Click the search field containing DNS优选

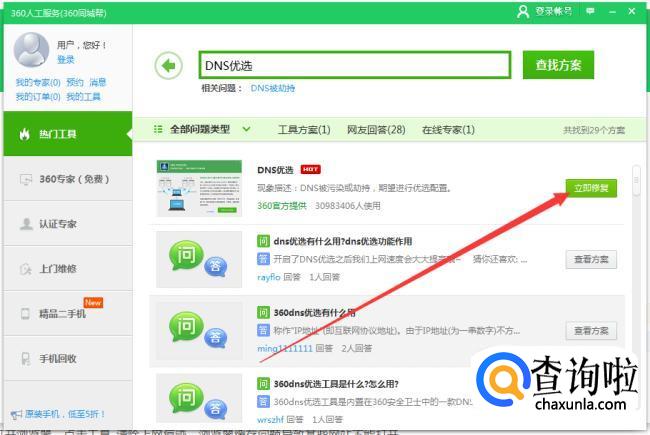click(x=355, y=65)
